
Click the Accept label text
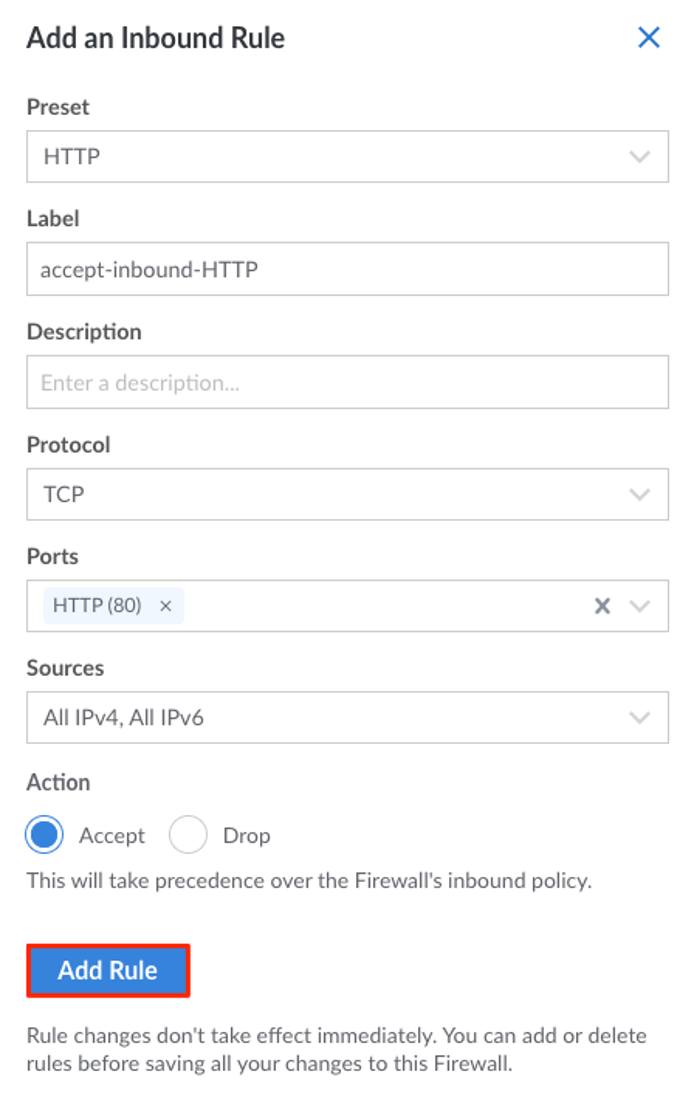(110, 835)
